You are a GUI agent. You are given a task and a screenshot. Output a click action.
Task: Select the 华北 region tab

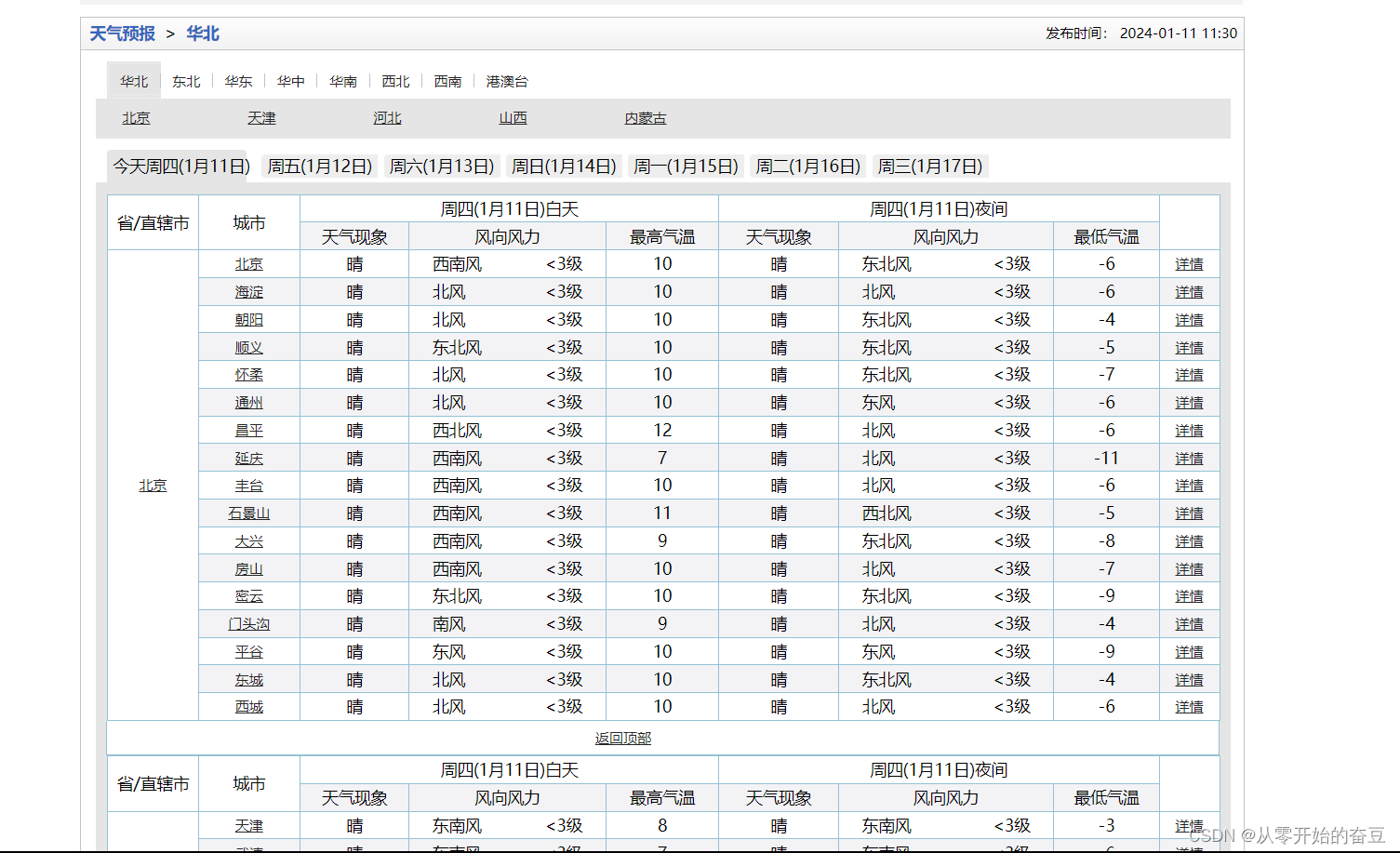(x=134, y=82)
